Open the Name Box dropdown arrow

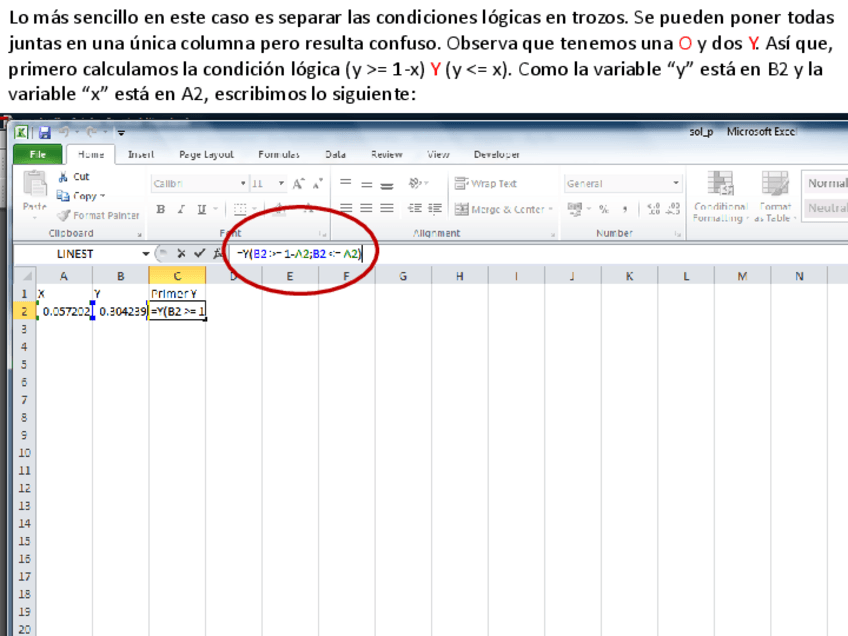[x=147, y=254]
